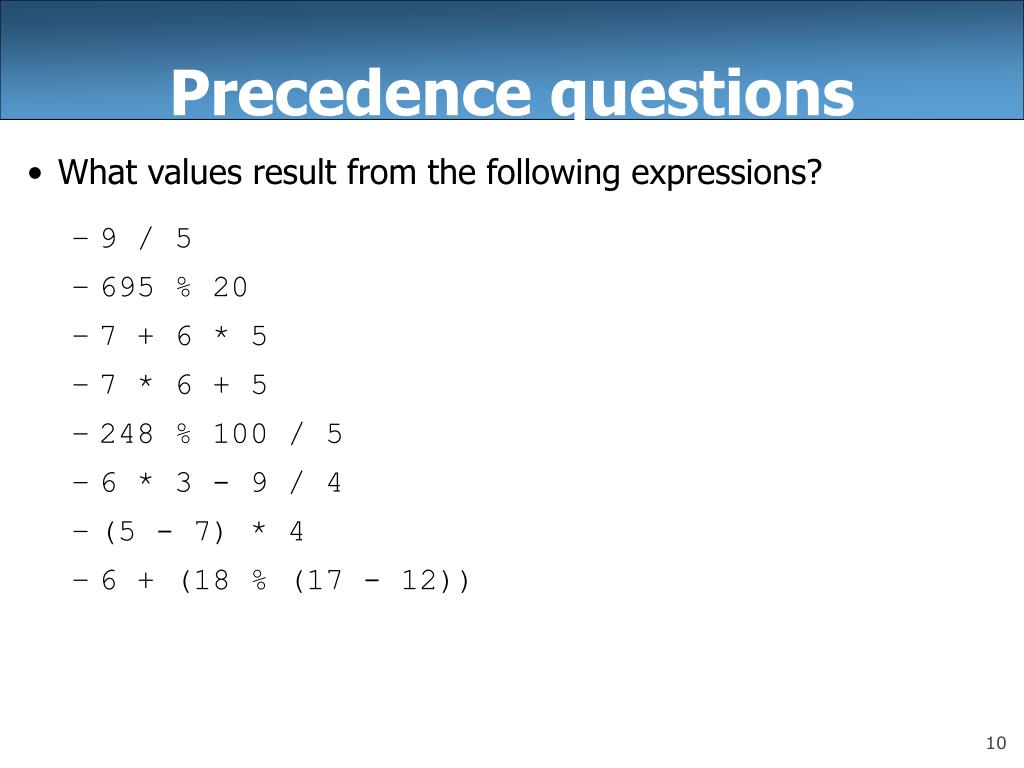The image size is (1024, 768).
Task: Click the slide number 10
Action: [x=996, y=743]
